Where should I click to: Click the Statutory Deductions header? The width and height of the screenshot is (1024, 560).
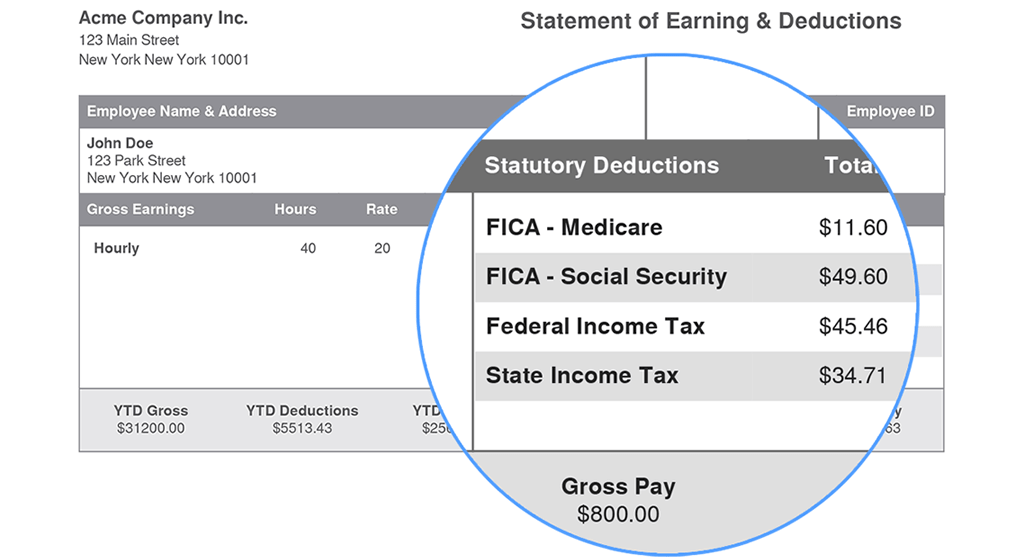coord(601,166)
